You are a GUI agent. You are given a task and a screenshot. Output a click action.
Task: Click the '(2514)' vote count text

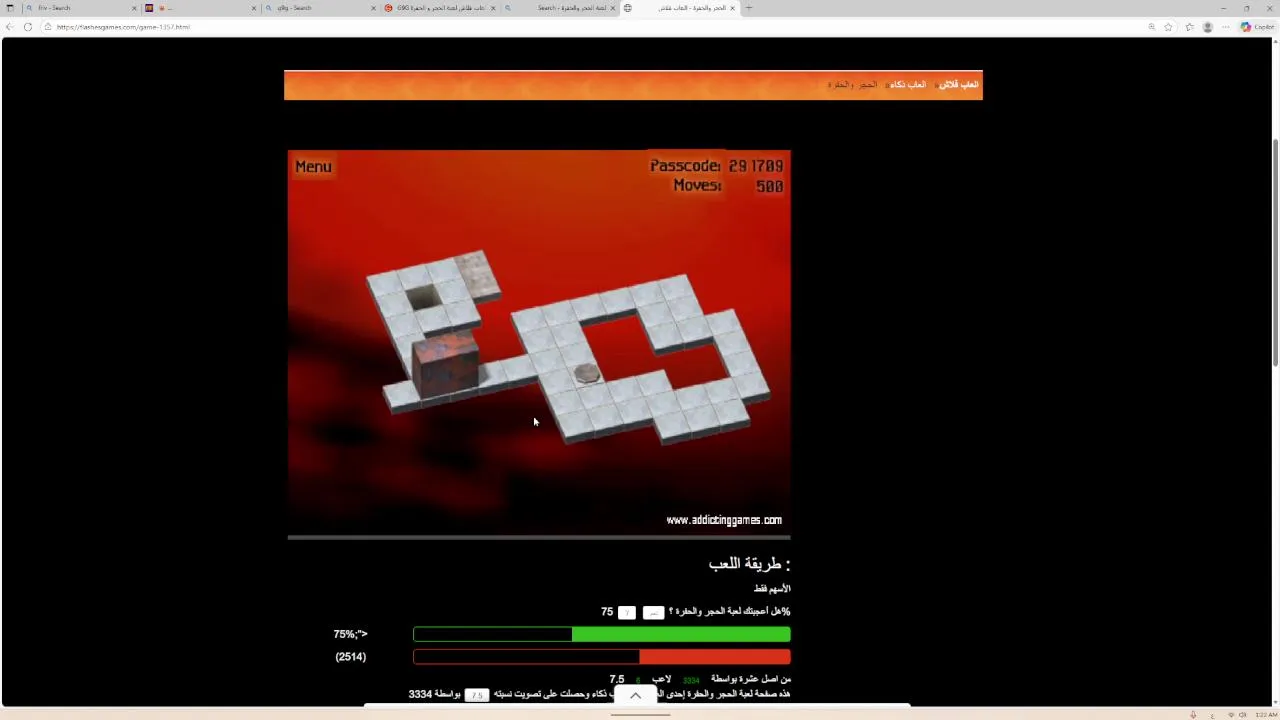tap(350, 657)
